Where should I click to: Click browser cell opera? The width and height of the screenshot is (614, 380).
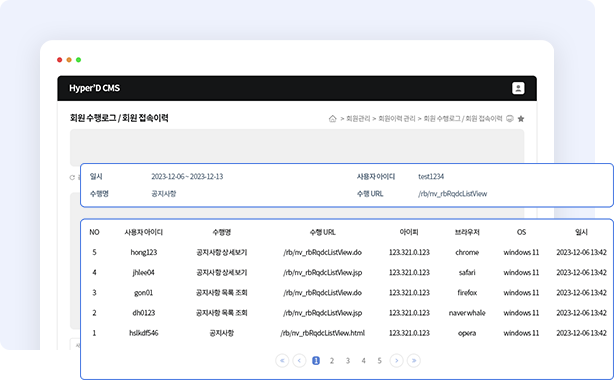pyautogui.click(x=467, y=333)
